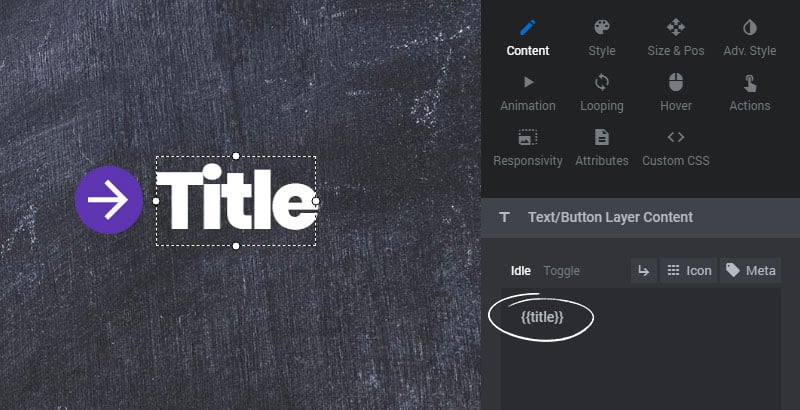Switch to the Toggle state tab

tap(561, 271)
